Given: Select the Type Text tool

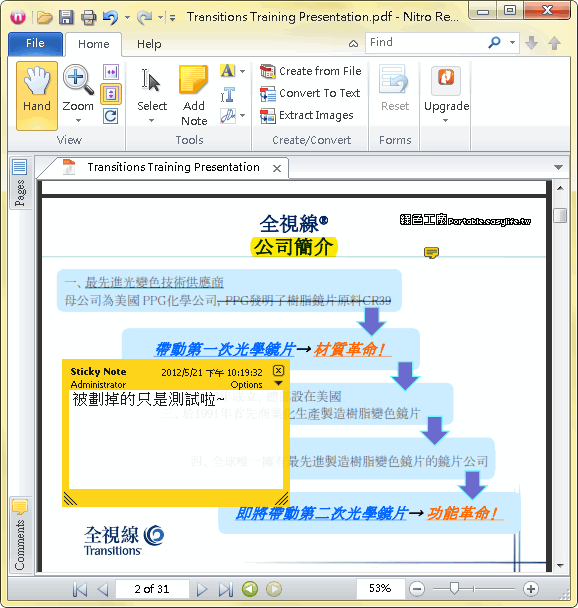Looking at the screenshot, I should 228,94.
